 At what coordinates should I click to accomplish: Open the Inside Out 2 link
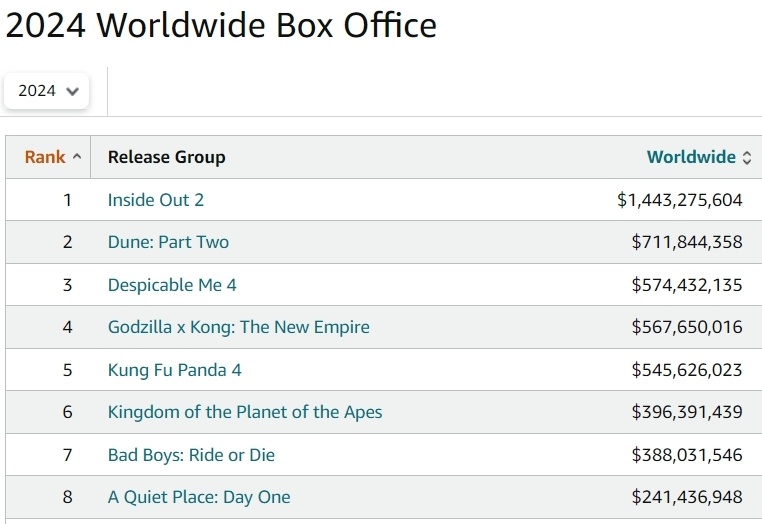[156, 200]
